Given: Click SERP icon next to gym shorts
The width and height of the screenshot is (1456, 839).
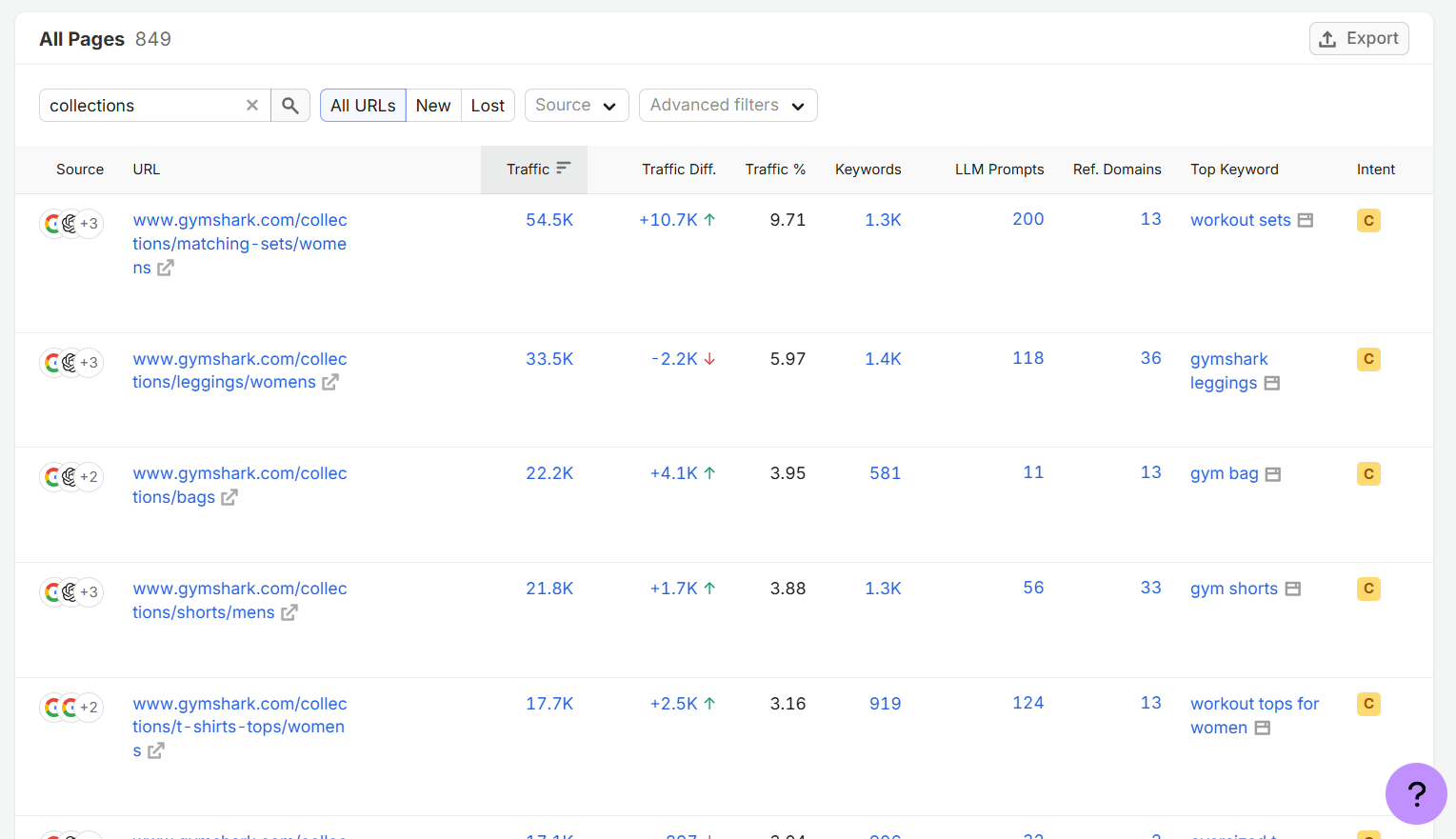Looking at the screenshot, I should [x=1293, y=589].
